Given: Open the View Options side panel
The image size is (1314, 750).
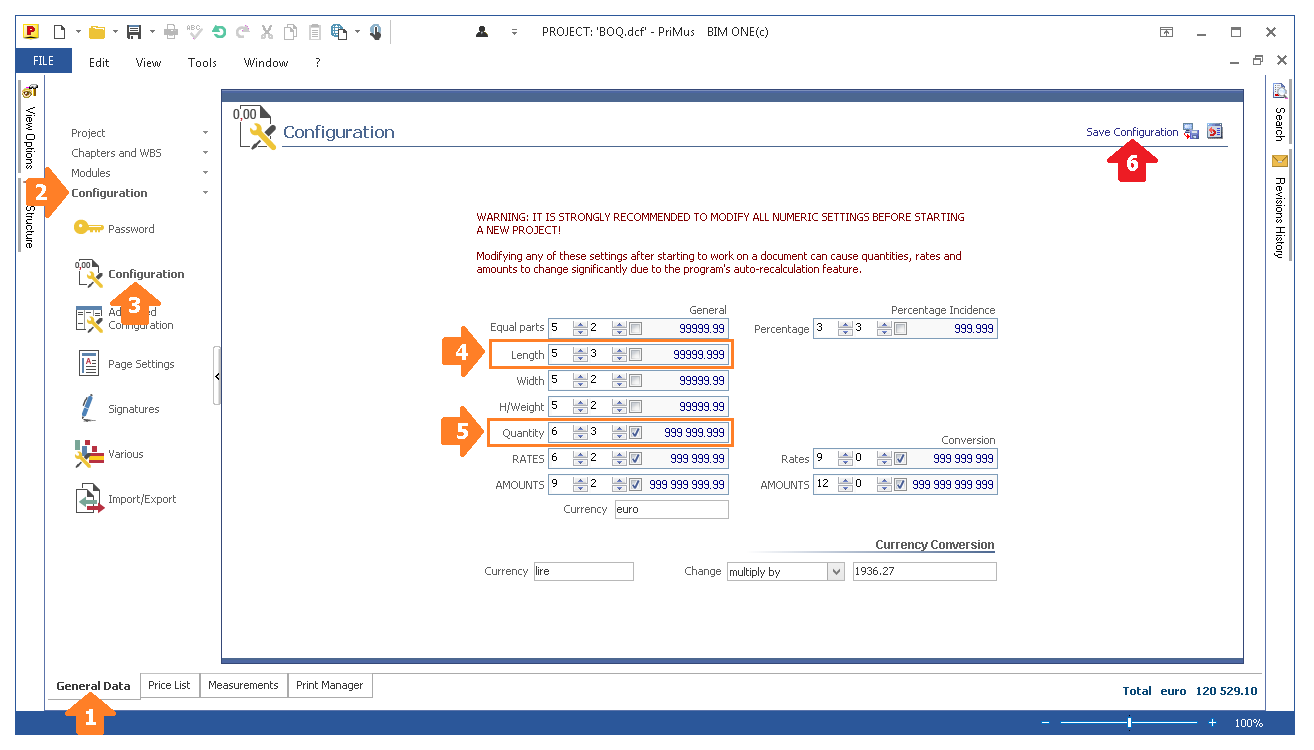Looking at the screenshot, I should point(30,128).
